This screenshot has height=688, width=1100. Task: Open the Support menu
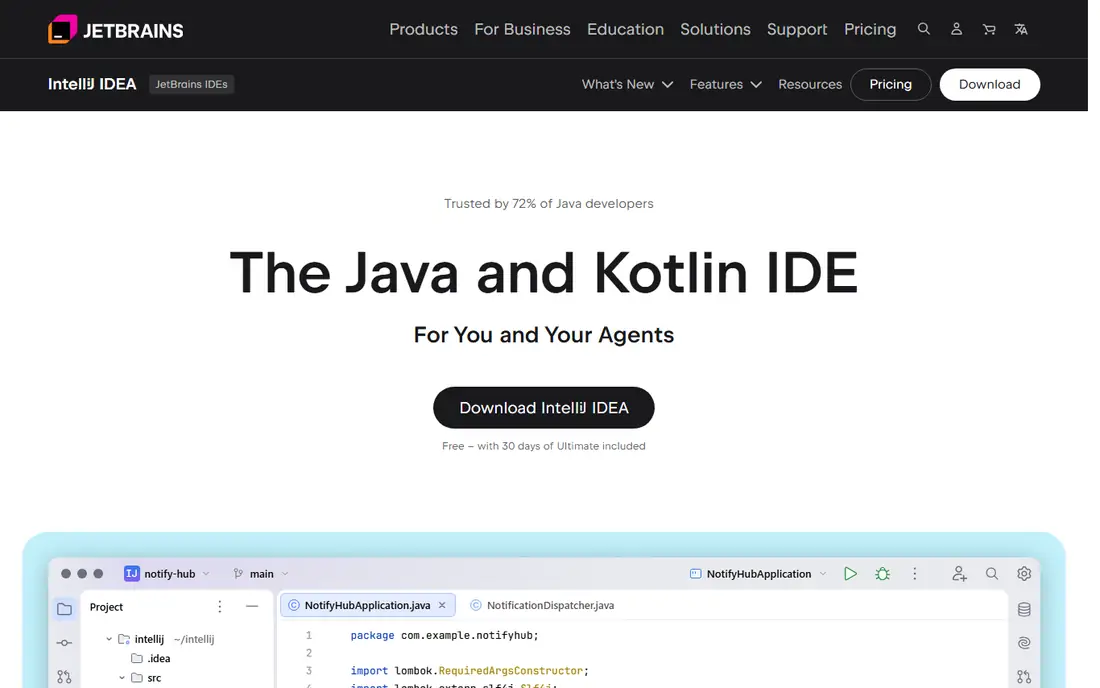tap(797, 29)
